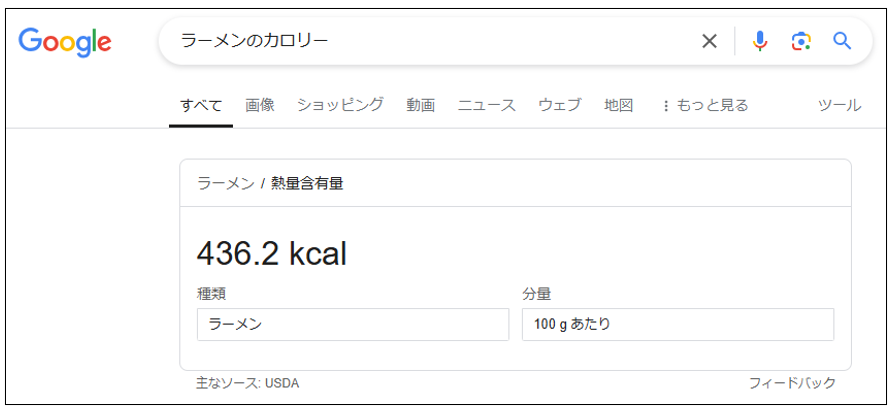
Task: Go to the 動画 tab
Action: 421,105
